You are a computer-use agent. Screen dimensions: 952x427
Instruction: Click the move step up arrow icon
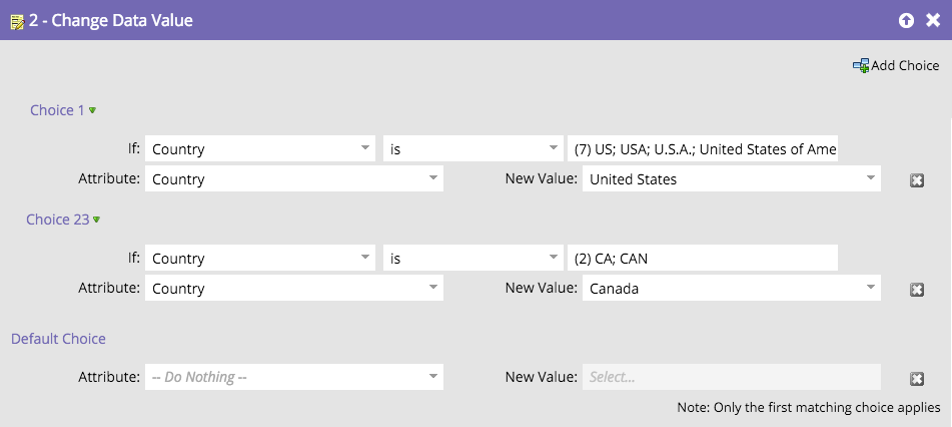907,20
